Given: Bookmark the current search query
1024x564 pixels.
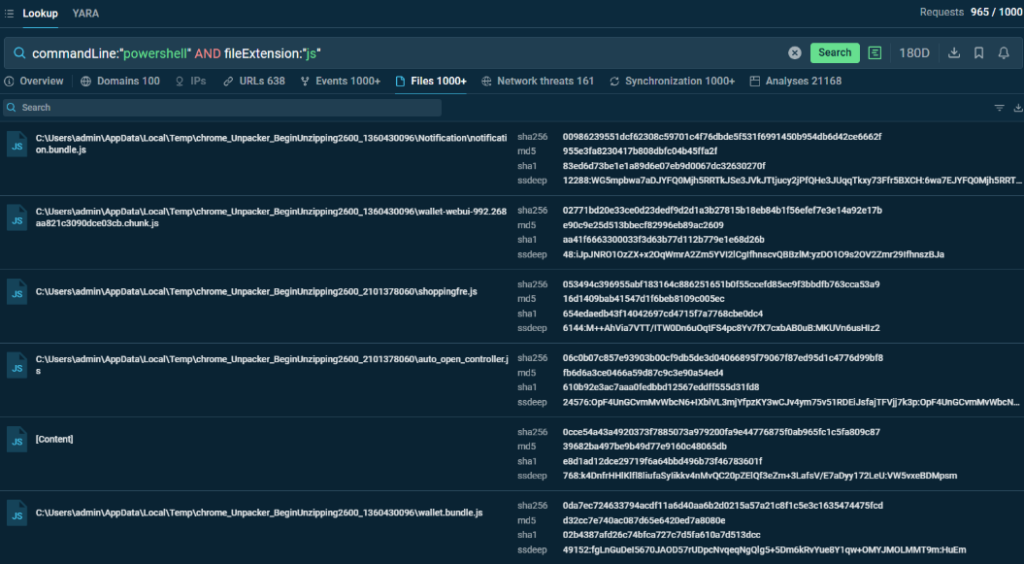Looking at the screenshot, I should (979, 53).
